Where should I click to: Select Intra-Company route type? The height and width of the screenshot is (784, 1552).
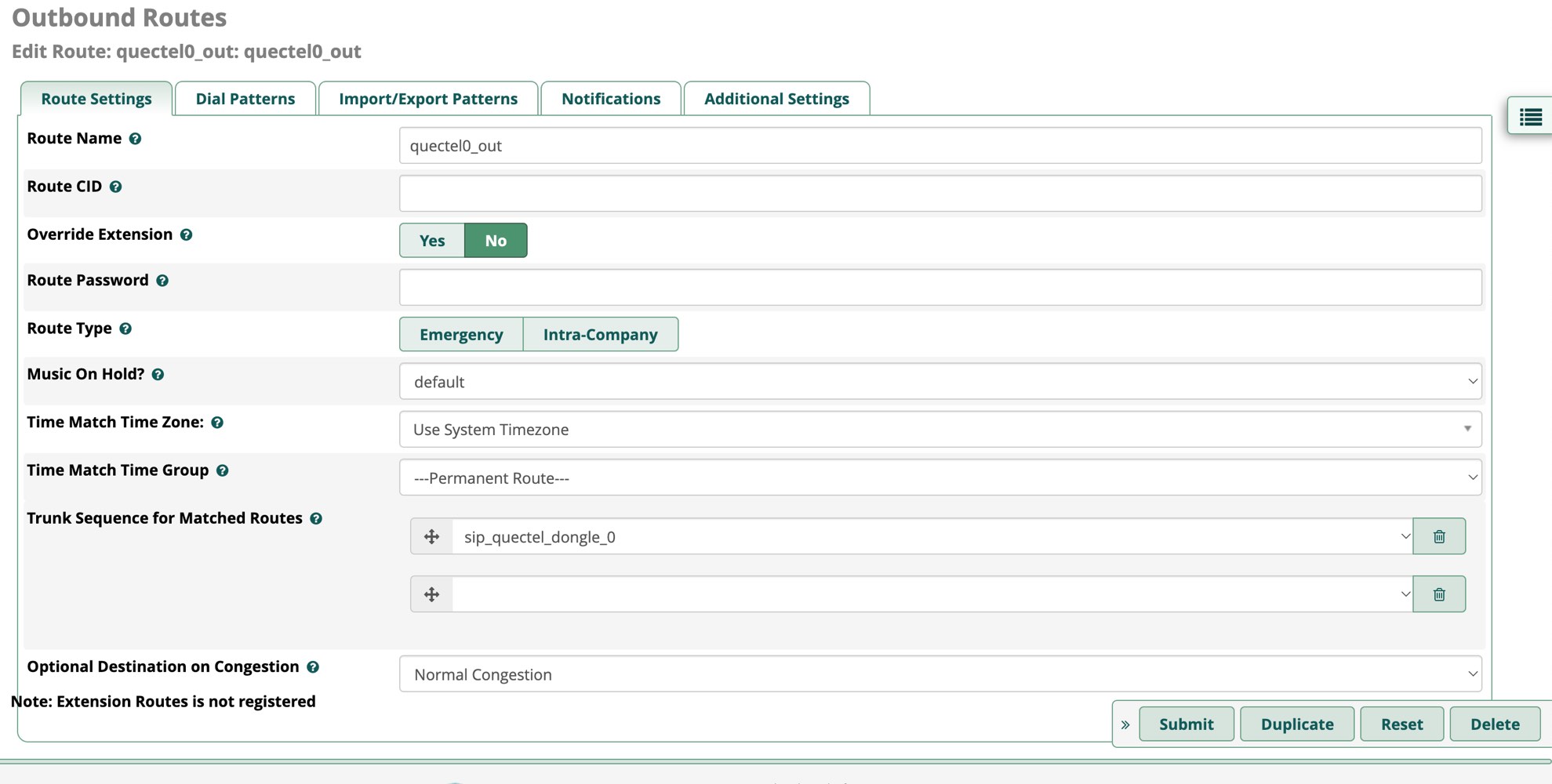click(600, 335)
